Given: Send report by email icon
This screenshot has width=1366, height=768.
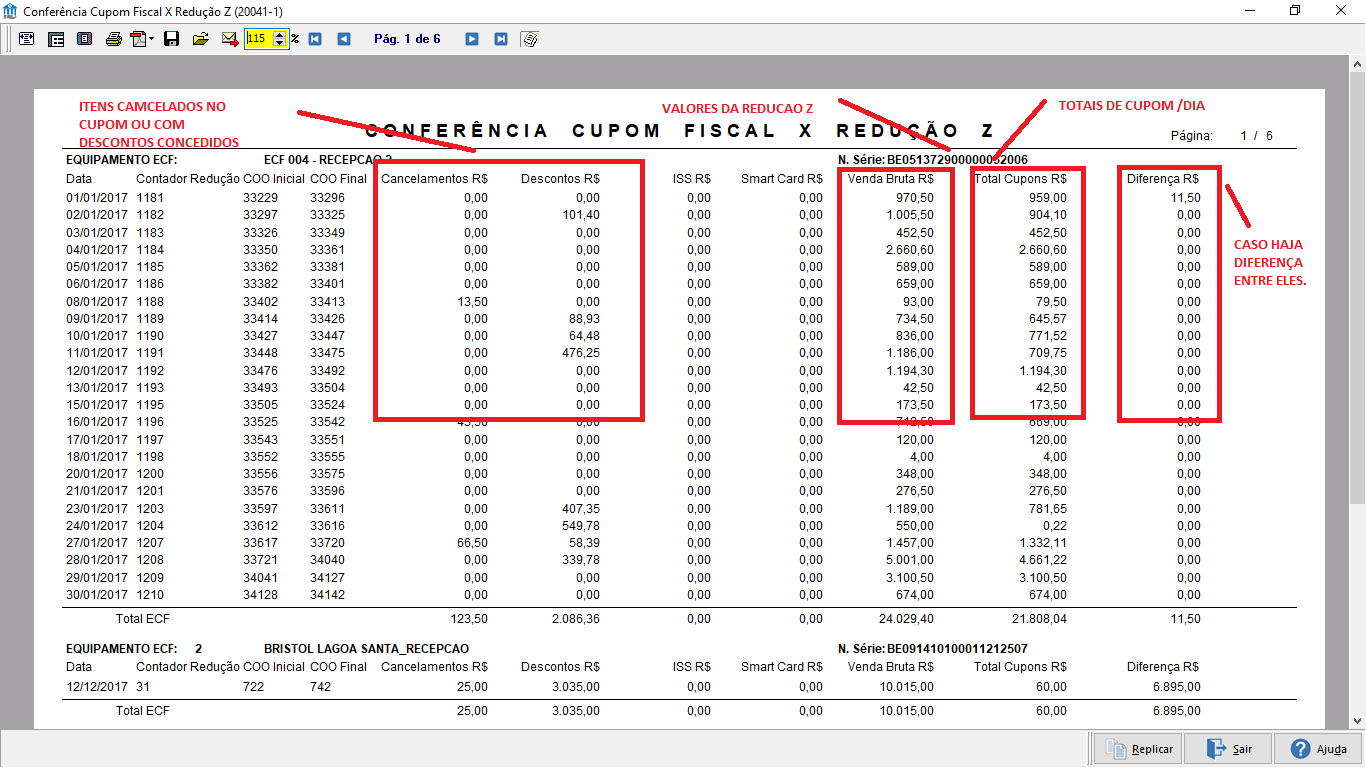Looking at the screenshot, I should coord(230,39).
